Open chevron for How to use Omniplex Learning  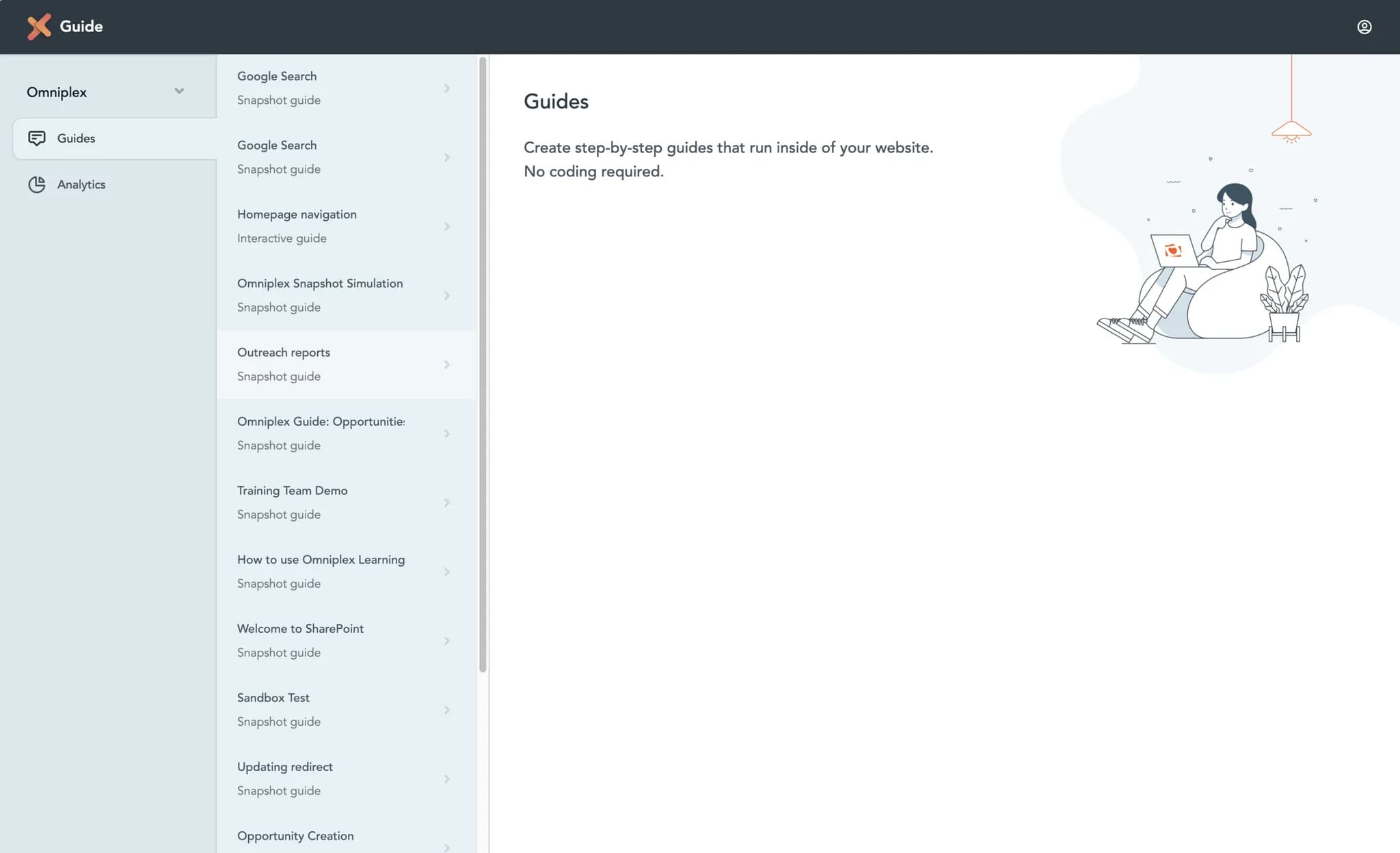(446, 571)
